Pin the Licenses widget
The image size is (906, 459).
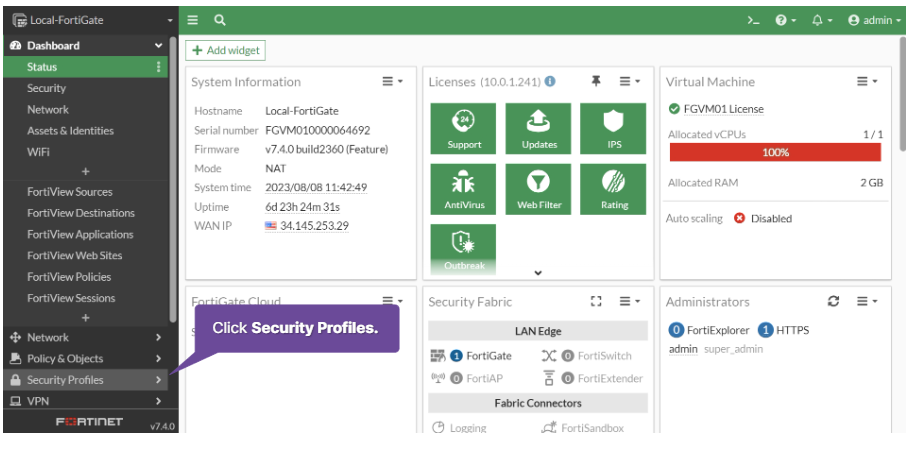pyautogui.click(x=596, y=82)
